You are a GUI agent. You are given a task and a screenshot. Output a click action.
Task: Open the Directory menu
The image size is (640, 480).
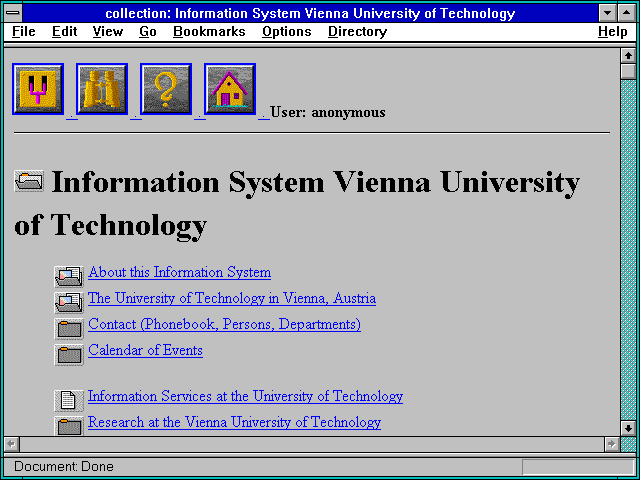358,31
